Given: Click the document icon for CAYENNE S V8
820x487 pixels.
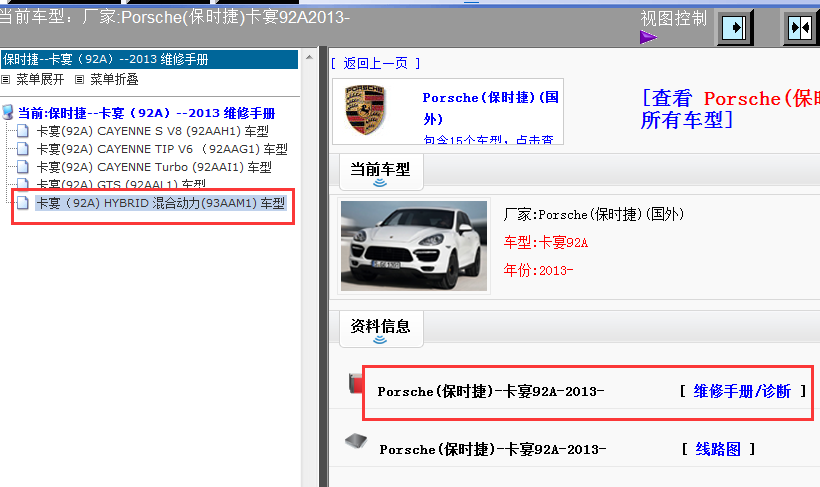Looking at the screenshot, I should pos(22,131).
